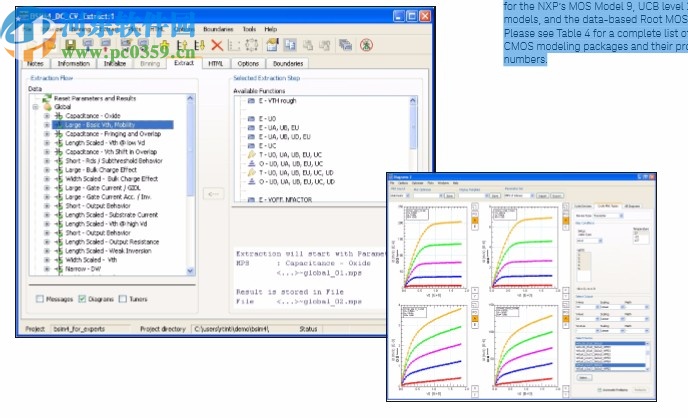
Task: Click the house-shaped toolbar icon
Action: 272,45
